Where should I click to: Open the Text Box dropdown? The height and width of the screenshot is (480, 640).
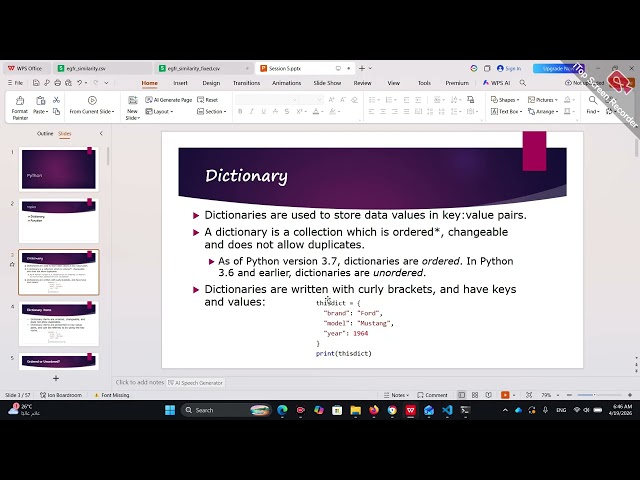pyautogui.click(x=506, y=111)
